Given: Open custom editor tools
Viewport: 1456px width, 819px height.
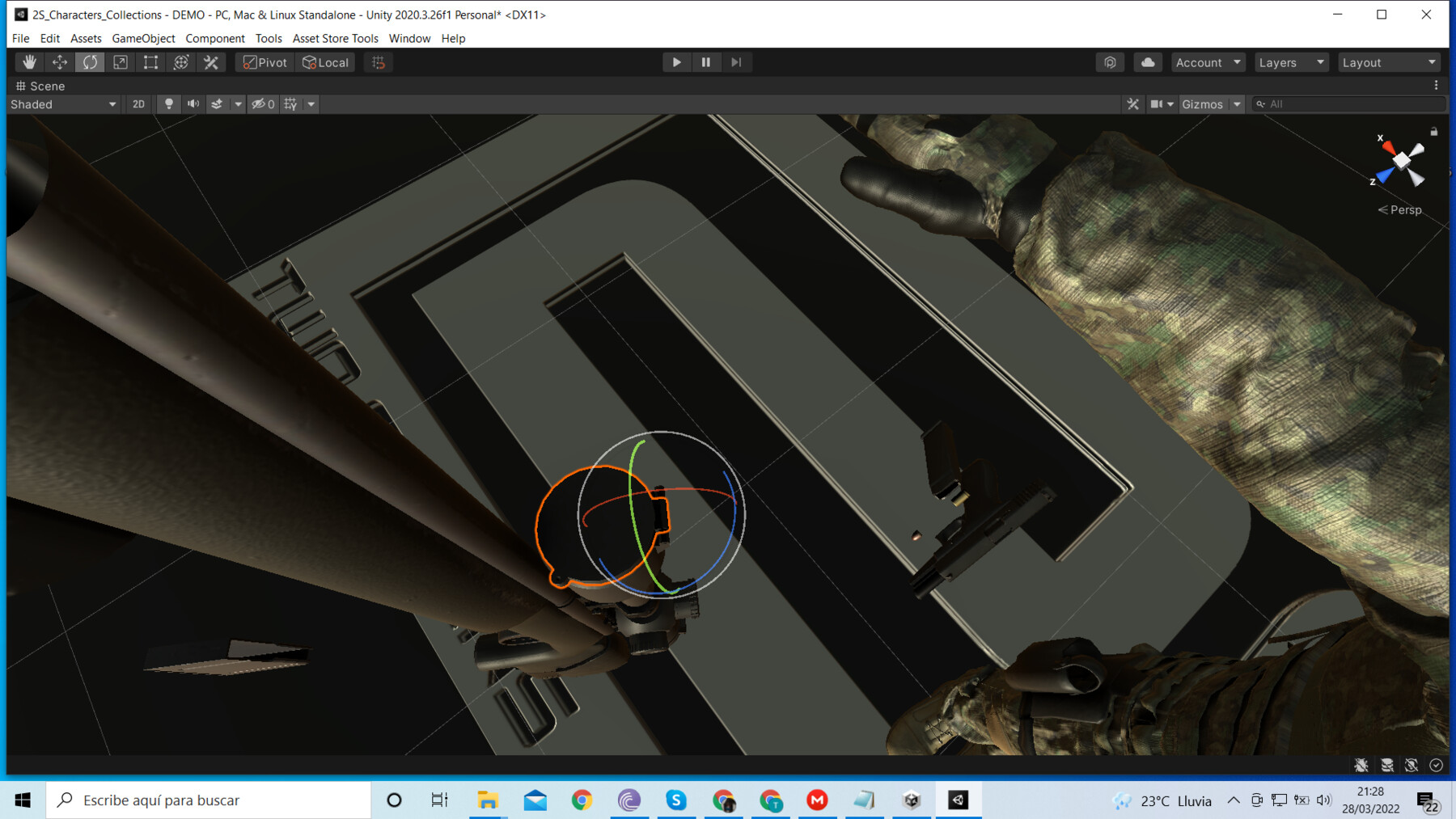Looking at the screenshot, I should click(211, 62).
